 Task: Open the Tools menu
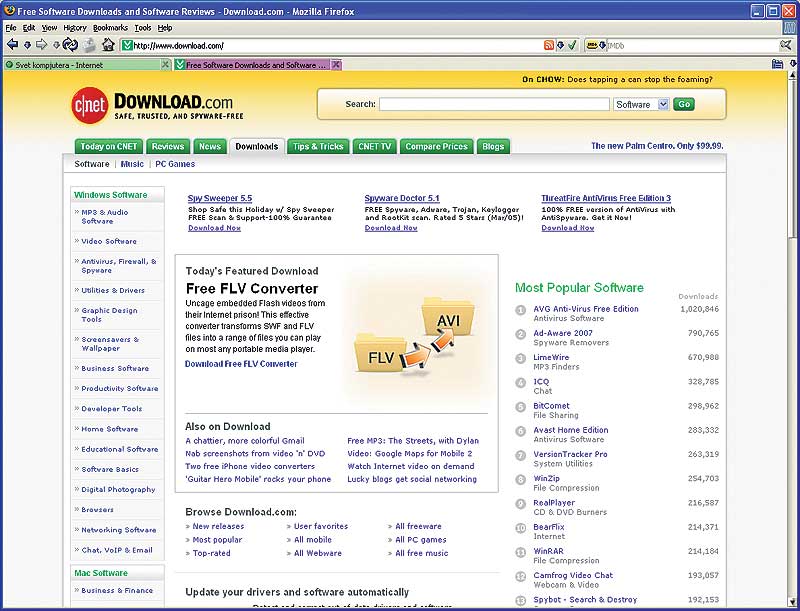[x=143, y=28]
